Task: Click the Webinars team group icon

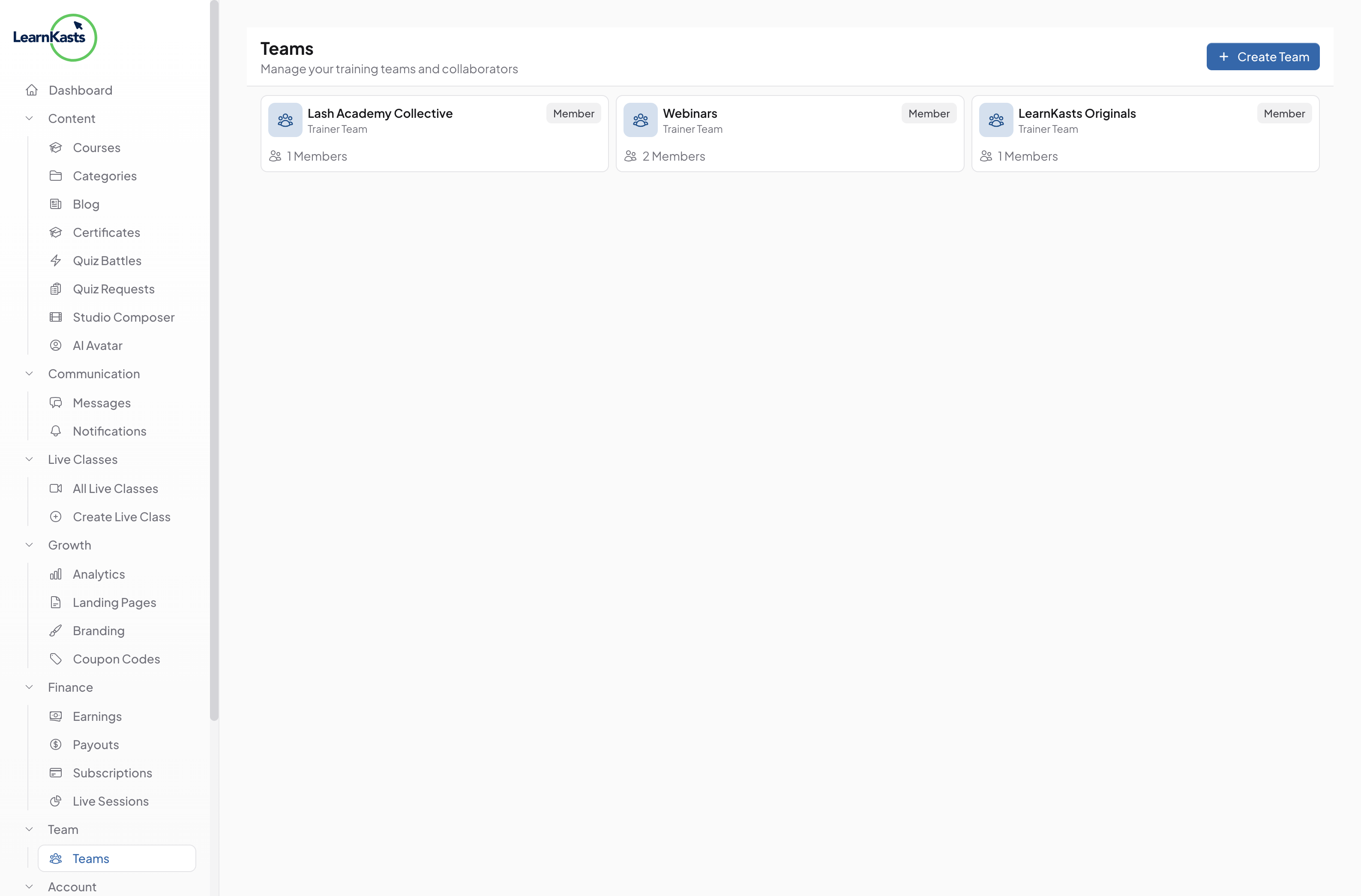Action: (x=640, y=120)
